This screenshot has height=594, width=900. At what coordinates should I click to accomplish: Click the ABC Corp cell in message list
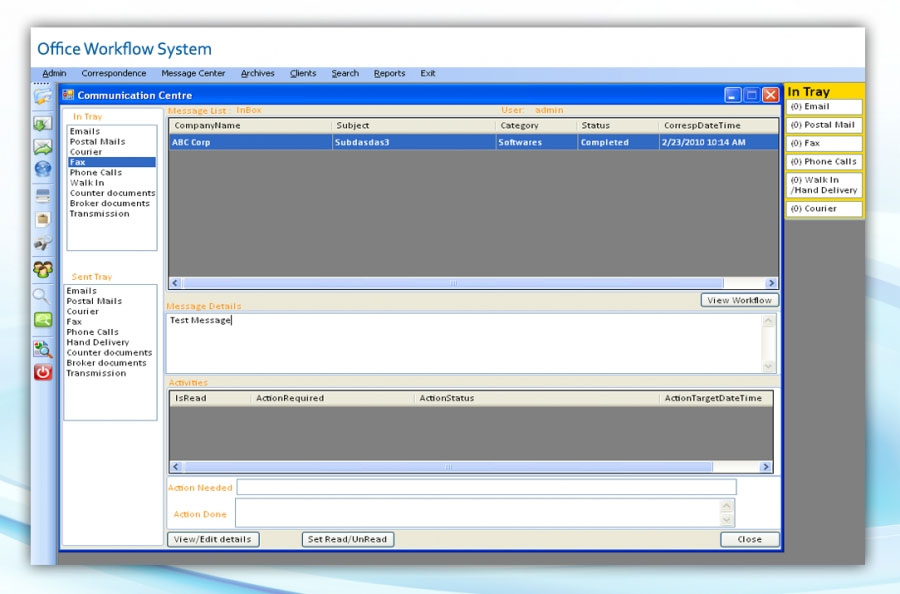(251, 142)
